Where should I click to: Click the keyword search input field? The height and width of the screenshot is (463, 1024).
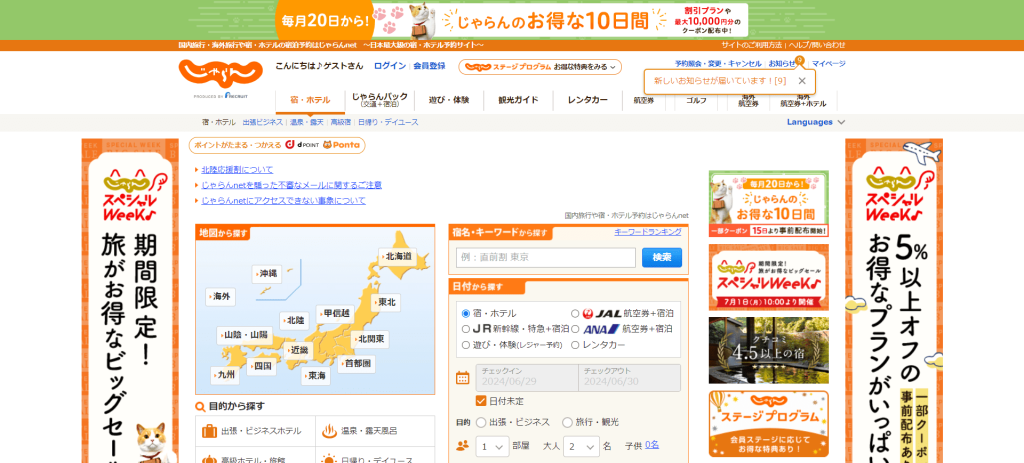tap(545, 257)
